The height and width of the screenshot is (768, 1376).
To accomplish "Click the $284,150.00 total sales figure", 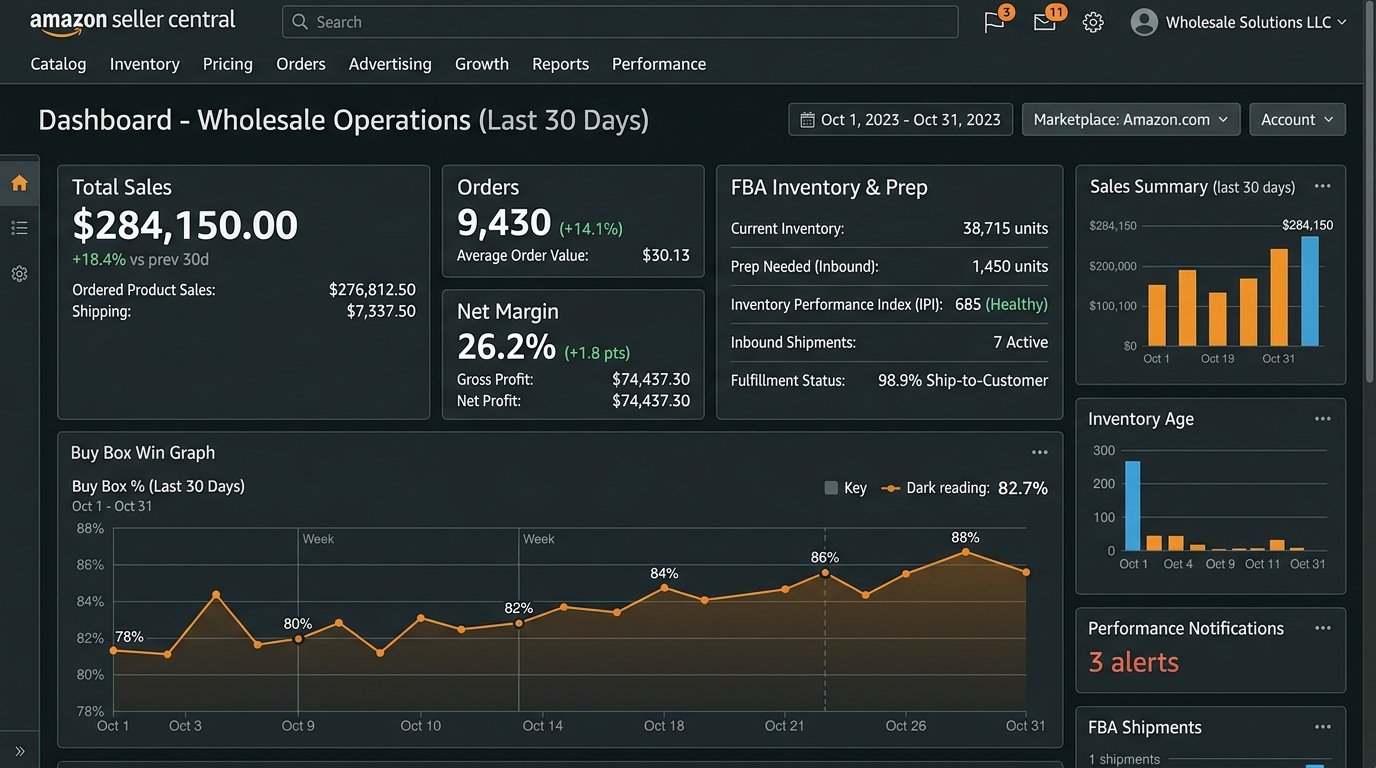I will (185, 225).
